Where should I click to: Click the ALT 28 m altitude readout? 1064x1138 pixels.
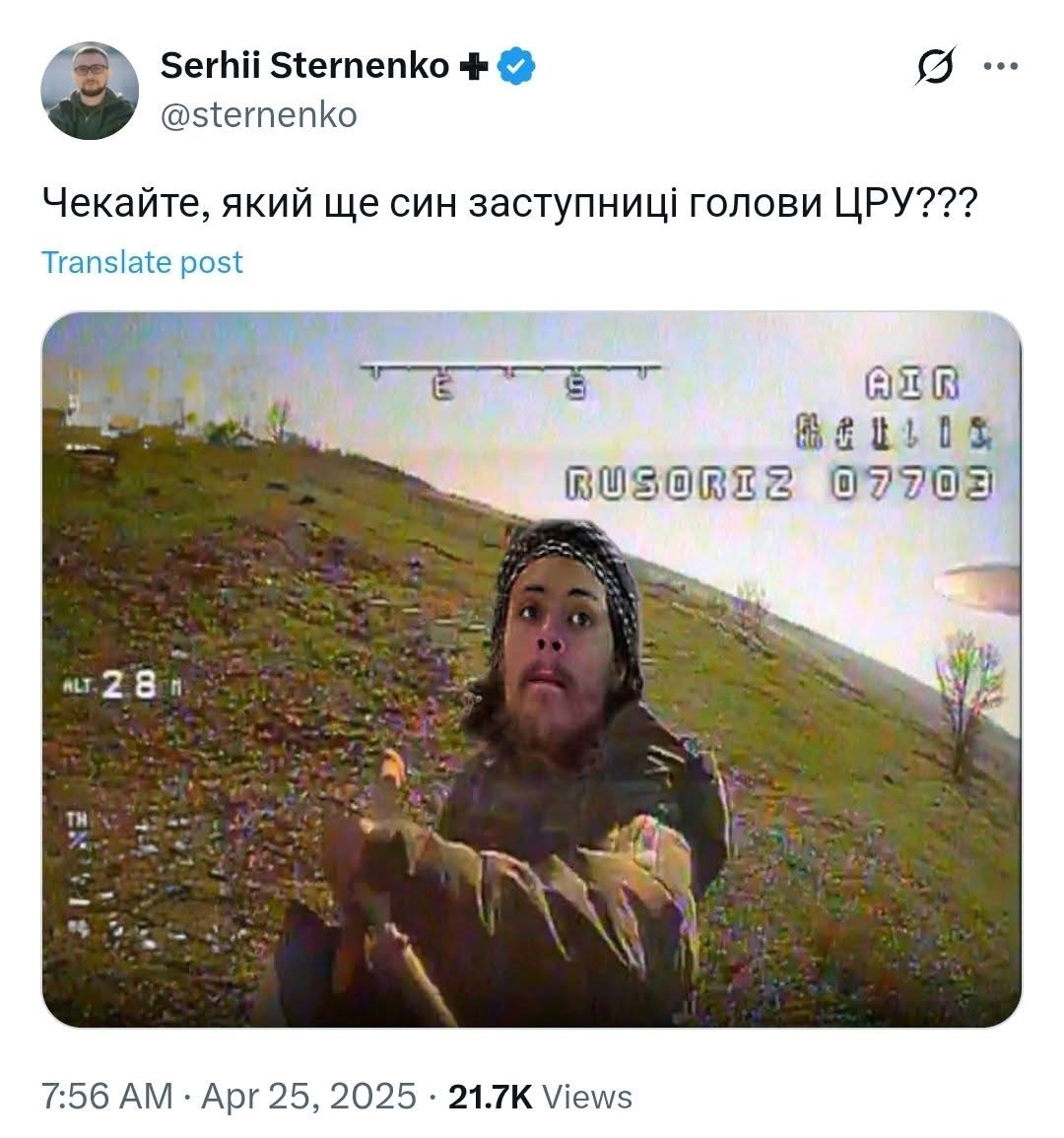pyautogui.click(x=120, y=684)
